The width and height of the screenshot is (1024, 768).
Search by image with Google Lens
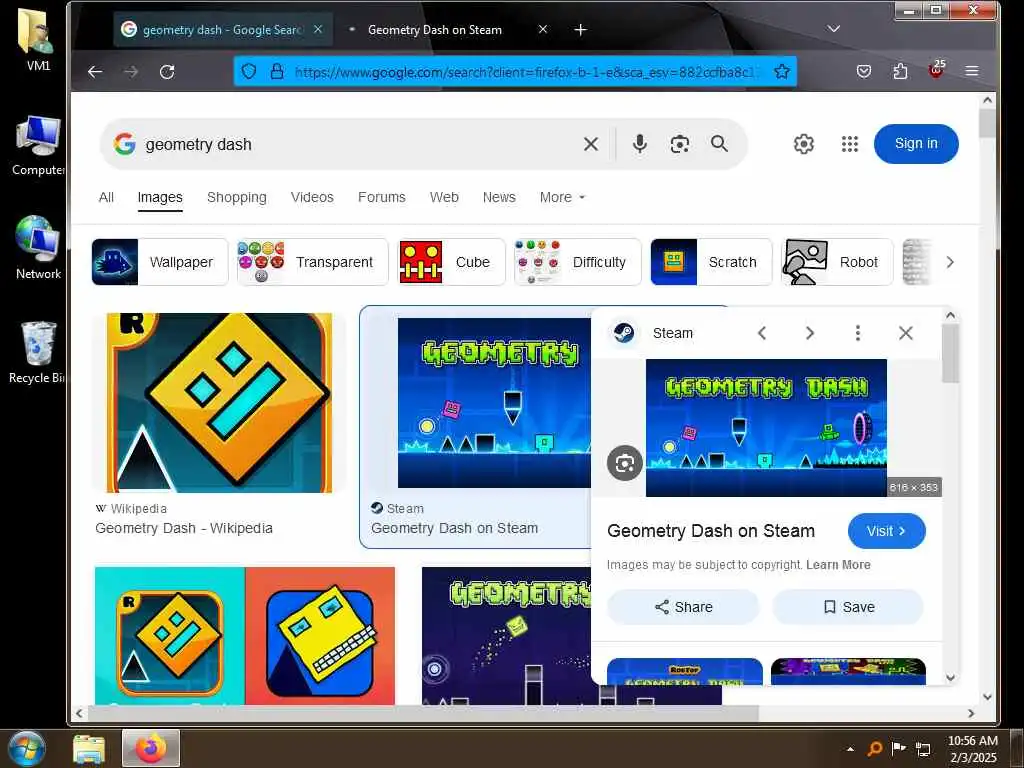(680, 144)
